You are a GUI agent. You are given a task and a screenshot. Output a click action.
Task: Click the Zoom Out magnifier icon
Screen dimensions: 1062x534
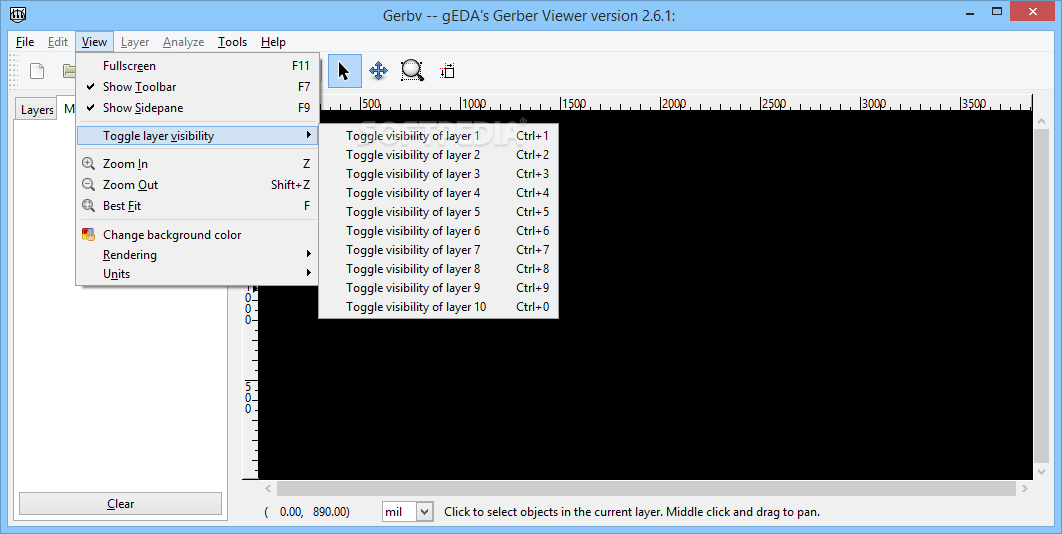[x=89, y=185]
